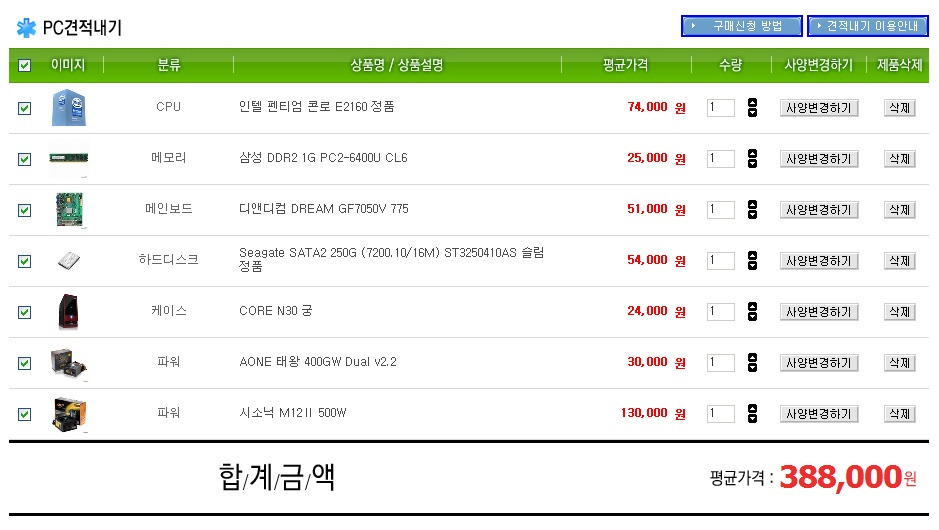
Task: Click the blue PC견적내기 star icon
Action: pyautogui.click(x=26, y=28)
